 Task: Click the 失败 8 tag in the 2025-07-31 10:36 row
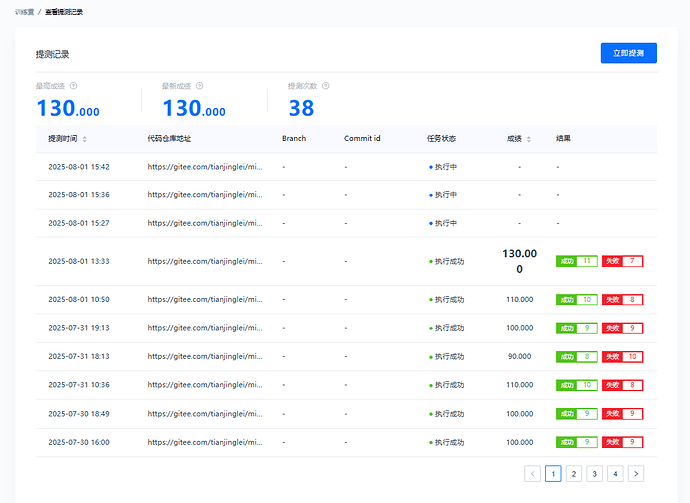[x=622, y=385]
